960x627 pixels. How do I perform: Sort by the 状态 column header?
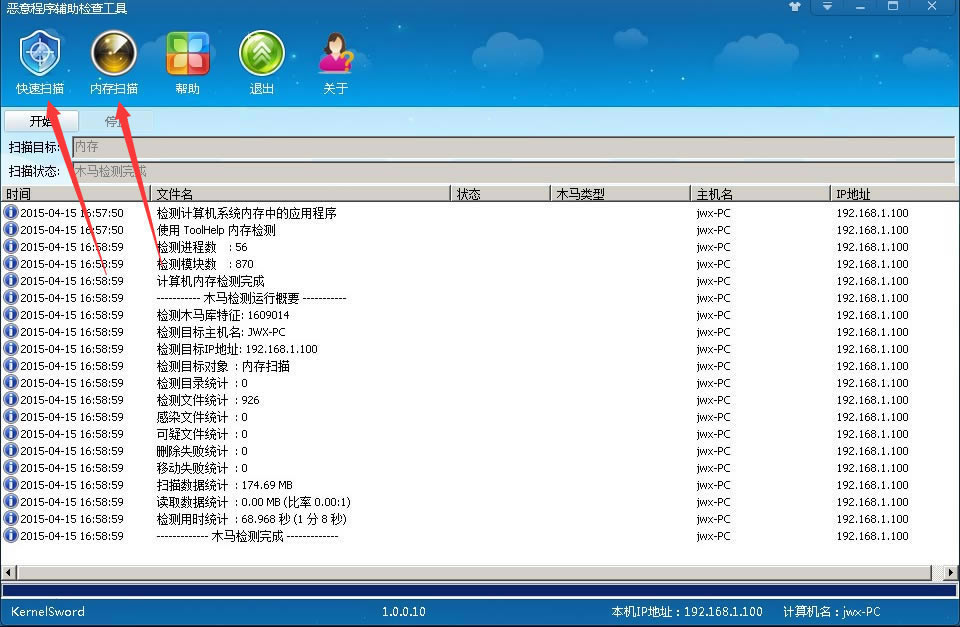[500, 194]
